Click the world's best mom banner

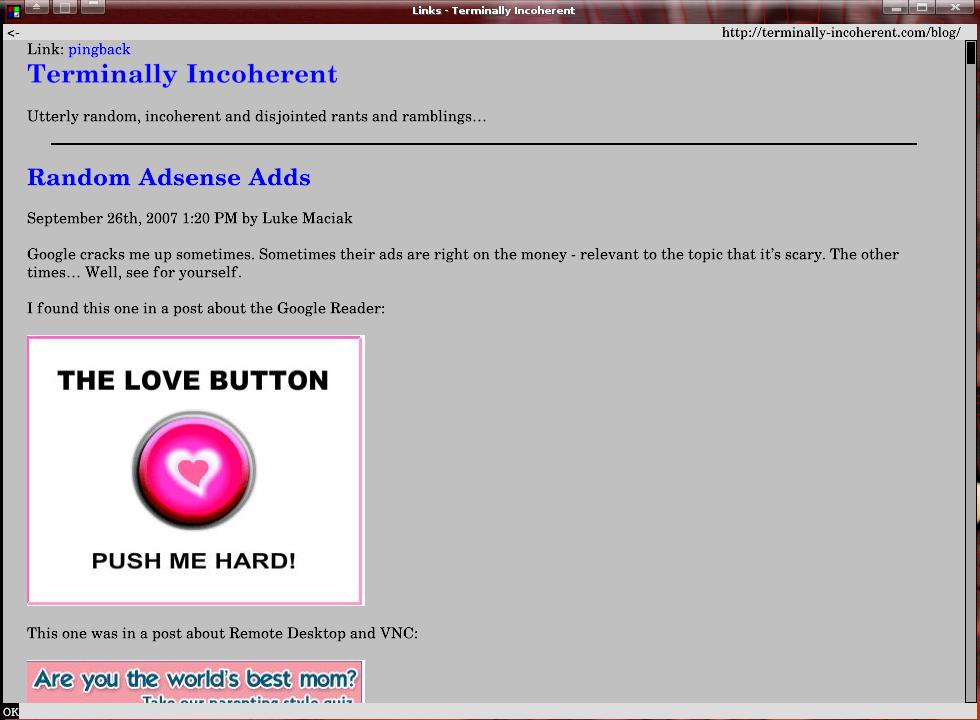(195, 682)
